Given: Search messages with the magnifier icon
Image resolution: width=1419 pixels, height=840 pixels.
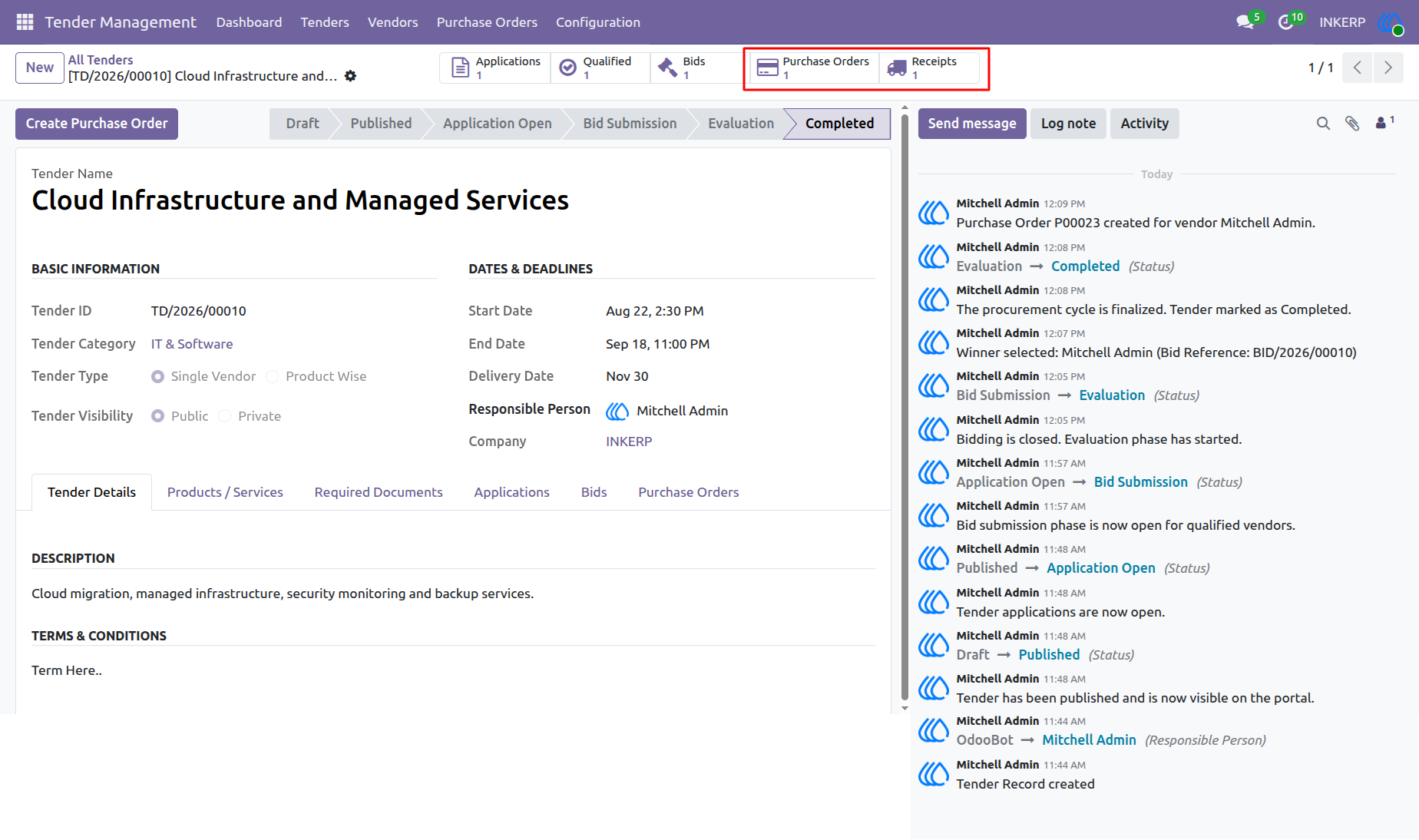Looking at the screenshot, I should pyautogui.click(x=1323, y=124).
